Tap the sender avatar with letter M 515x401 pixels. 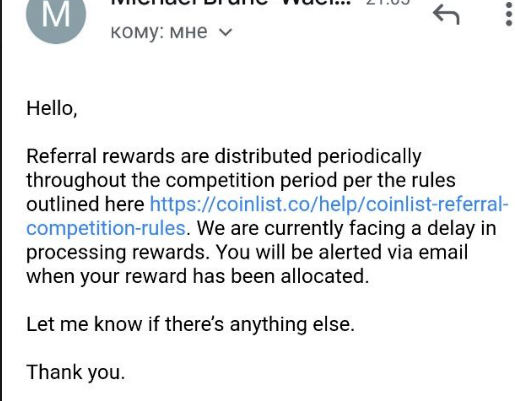point(56,14)
